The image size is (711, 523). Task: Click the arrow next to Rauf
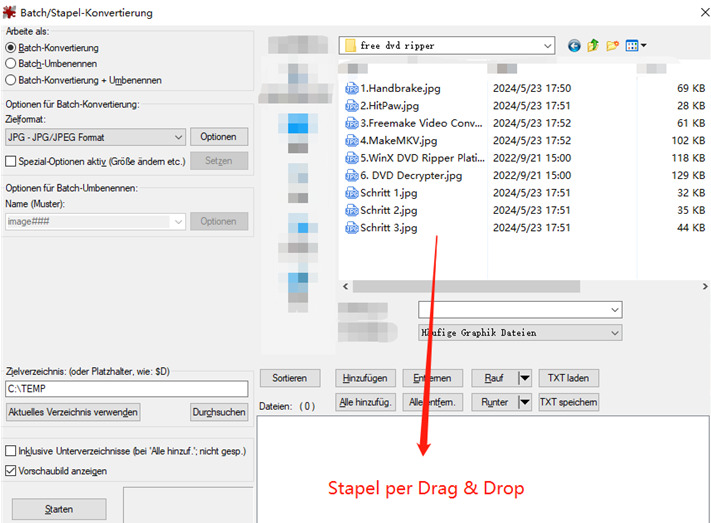click(x=524, y=378)
